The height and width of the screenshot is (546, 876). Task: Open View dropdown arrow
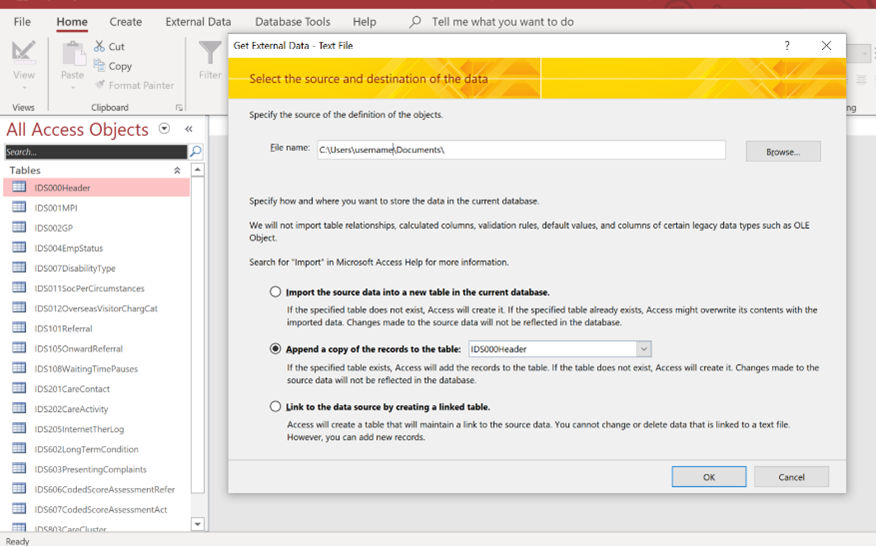coord(24,88)
